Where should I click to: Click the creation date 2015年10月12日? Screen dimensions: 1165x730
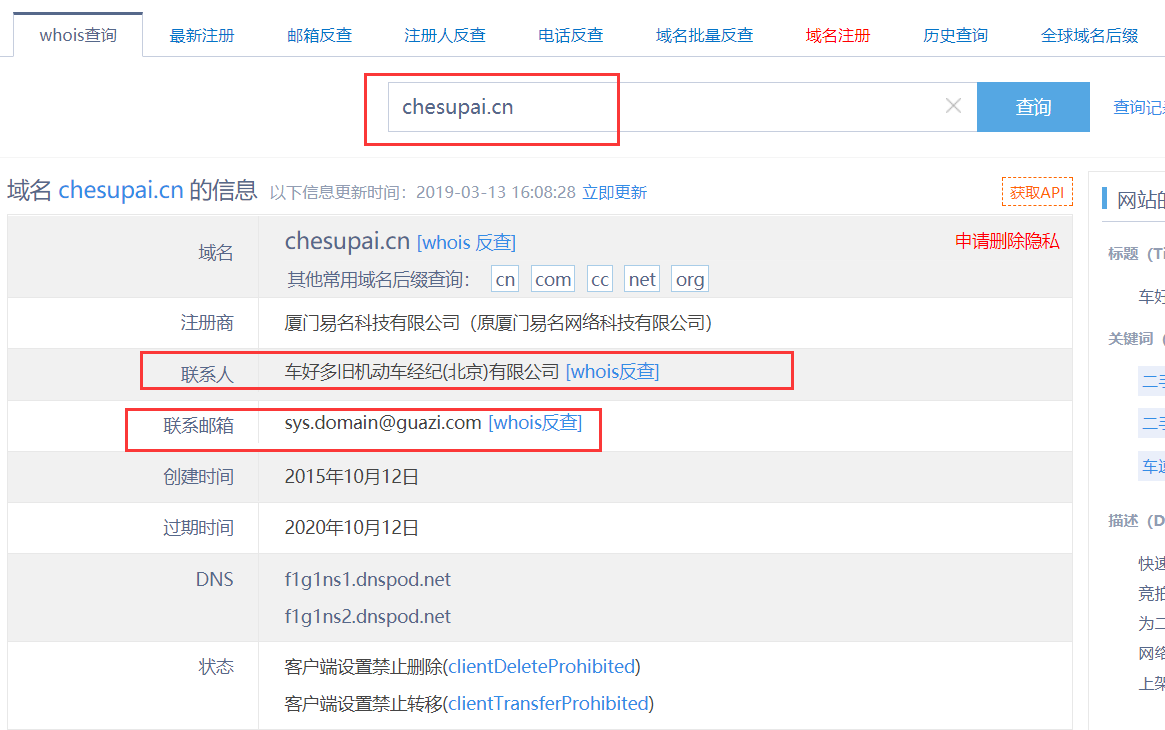tap(351, 476)
